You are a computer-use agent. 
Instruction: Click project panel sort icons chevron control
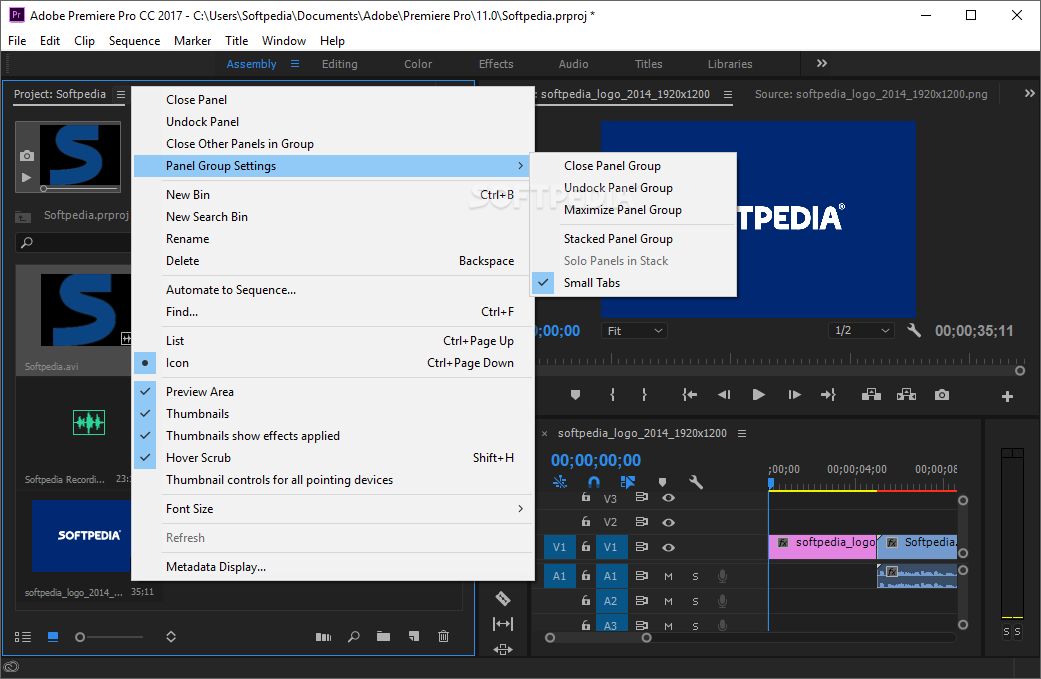tap(171, 637)
